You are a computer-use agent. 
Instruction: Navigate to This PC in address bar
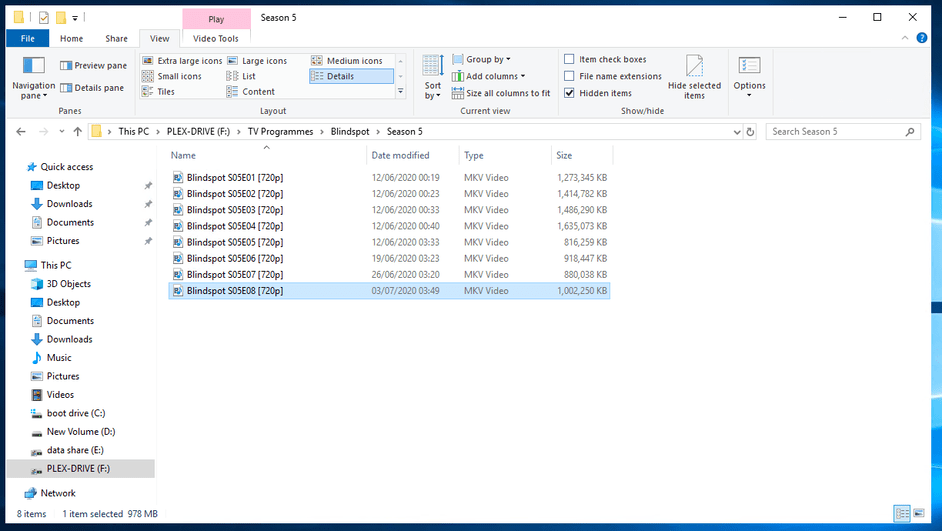coord(133,132)
